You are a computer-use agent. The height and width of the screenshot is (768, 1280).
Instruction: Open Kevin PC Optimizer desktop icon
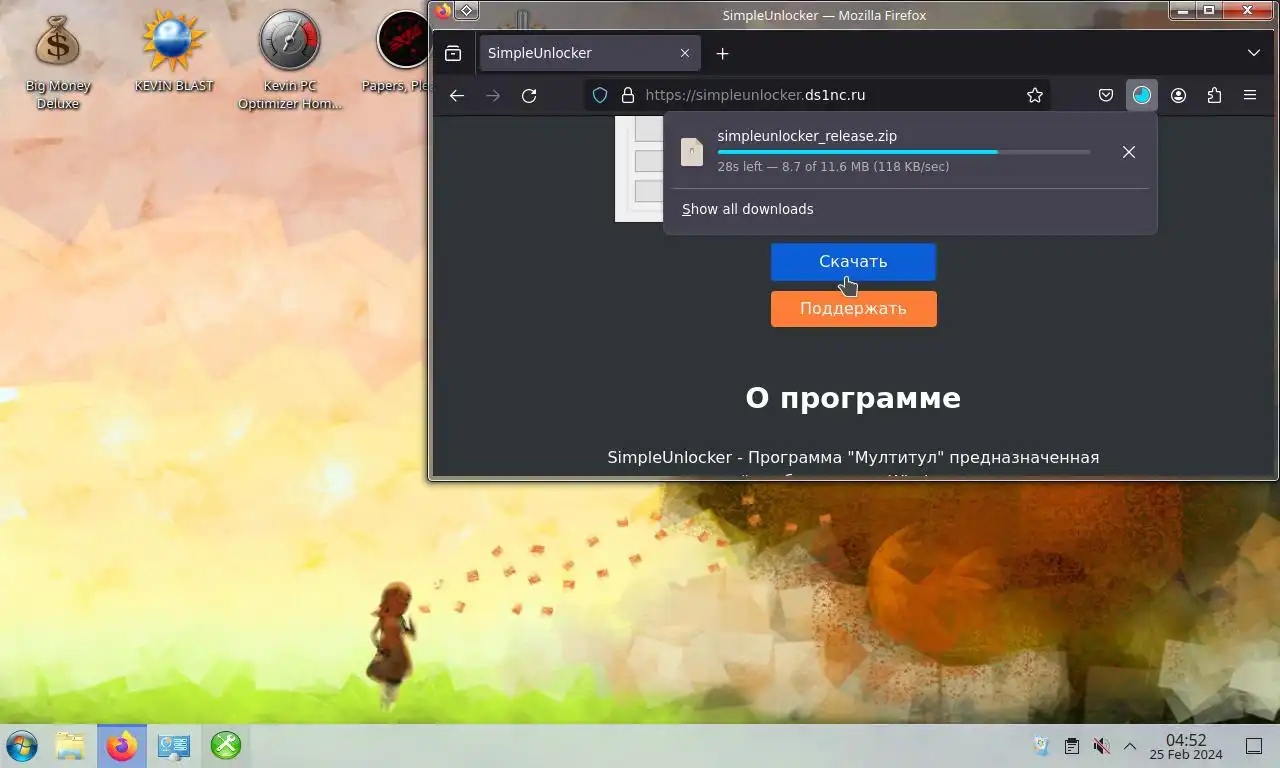click(x=290, y=60)
